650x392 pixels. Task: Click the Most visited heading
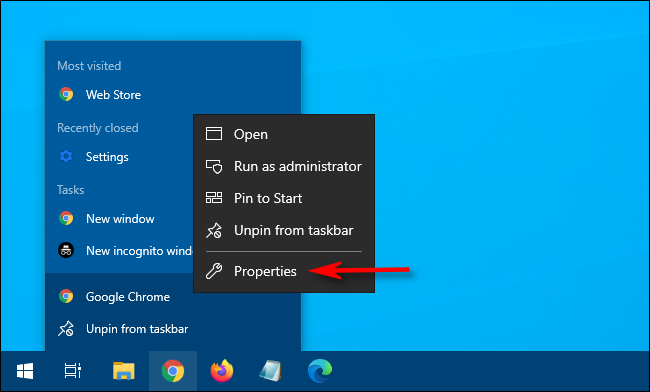89,66
